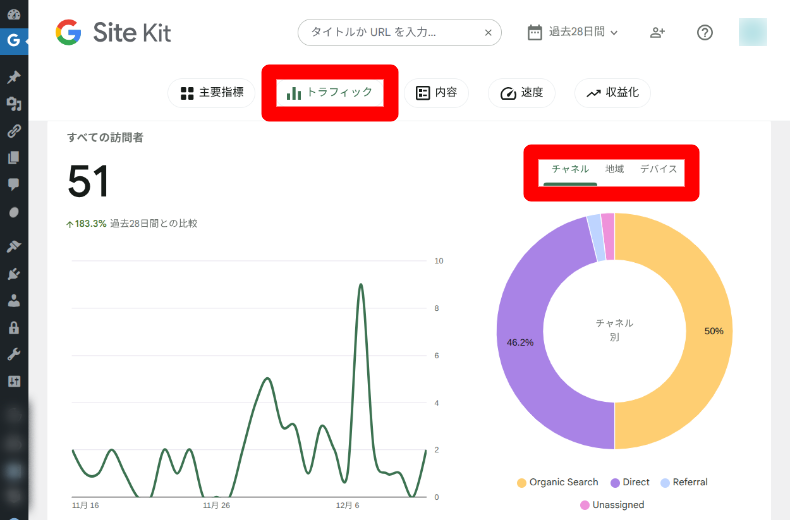The image size is (790, 520).
Task: Click the visitor count 51
Action: click(x=88, y=181)
